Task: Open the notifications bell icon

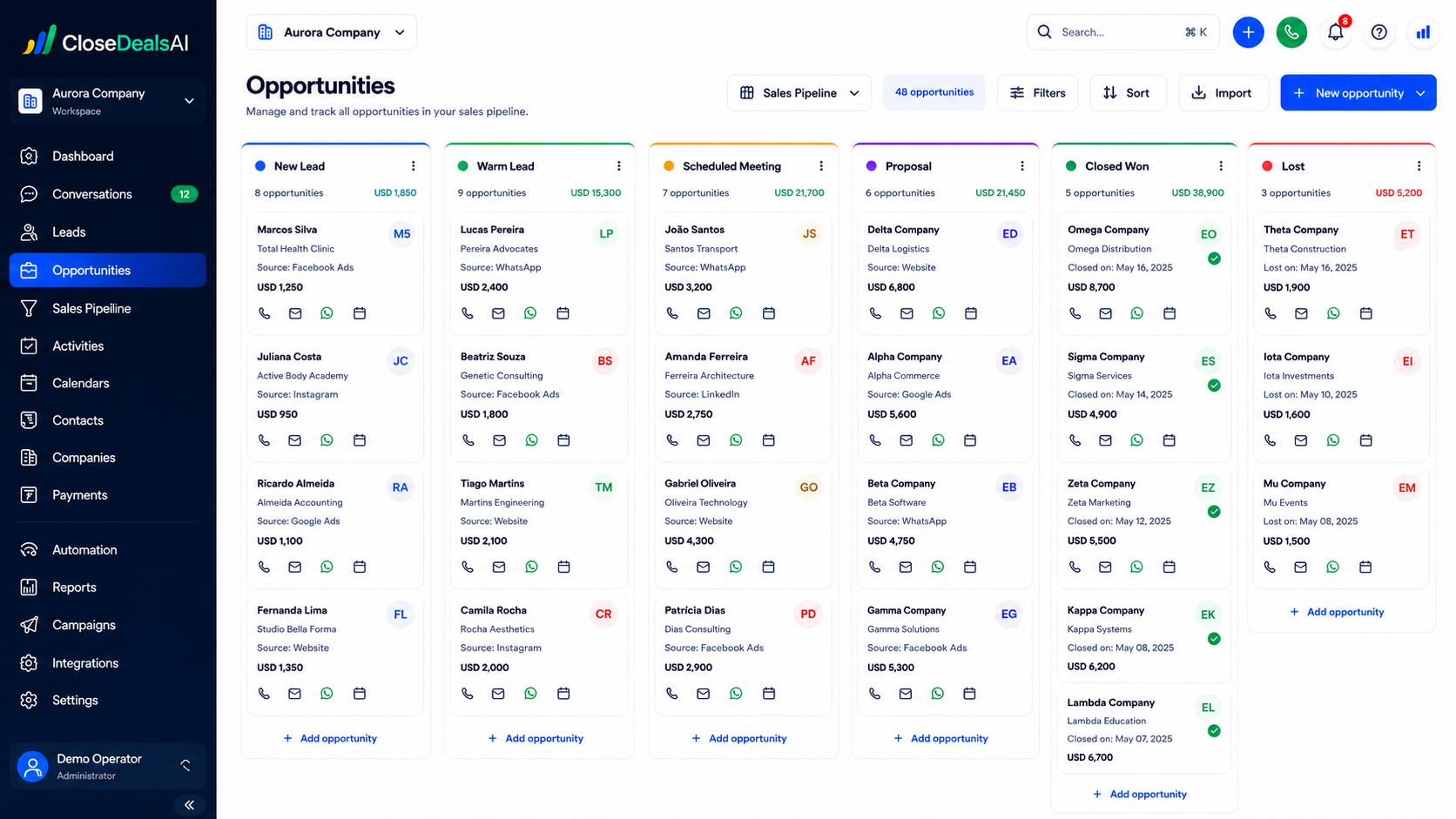Action: click(x=1335, y=32)
